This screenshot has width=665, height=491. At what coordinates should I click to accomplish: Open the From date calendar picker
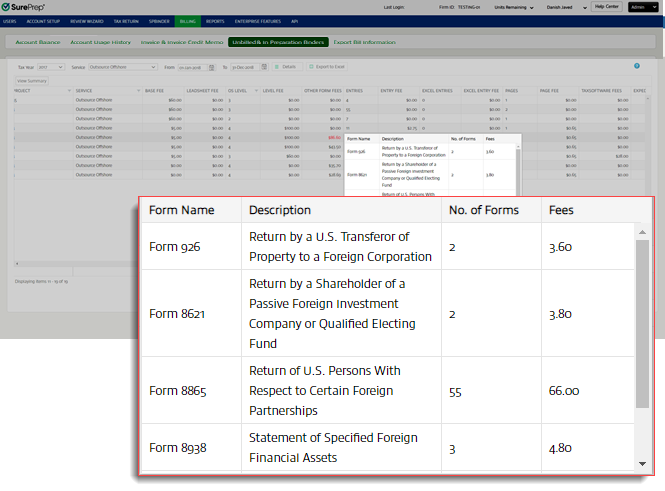[214, 66]
